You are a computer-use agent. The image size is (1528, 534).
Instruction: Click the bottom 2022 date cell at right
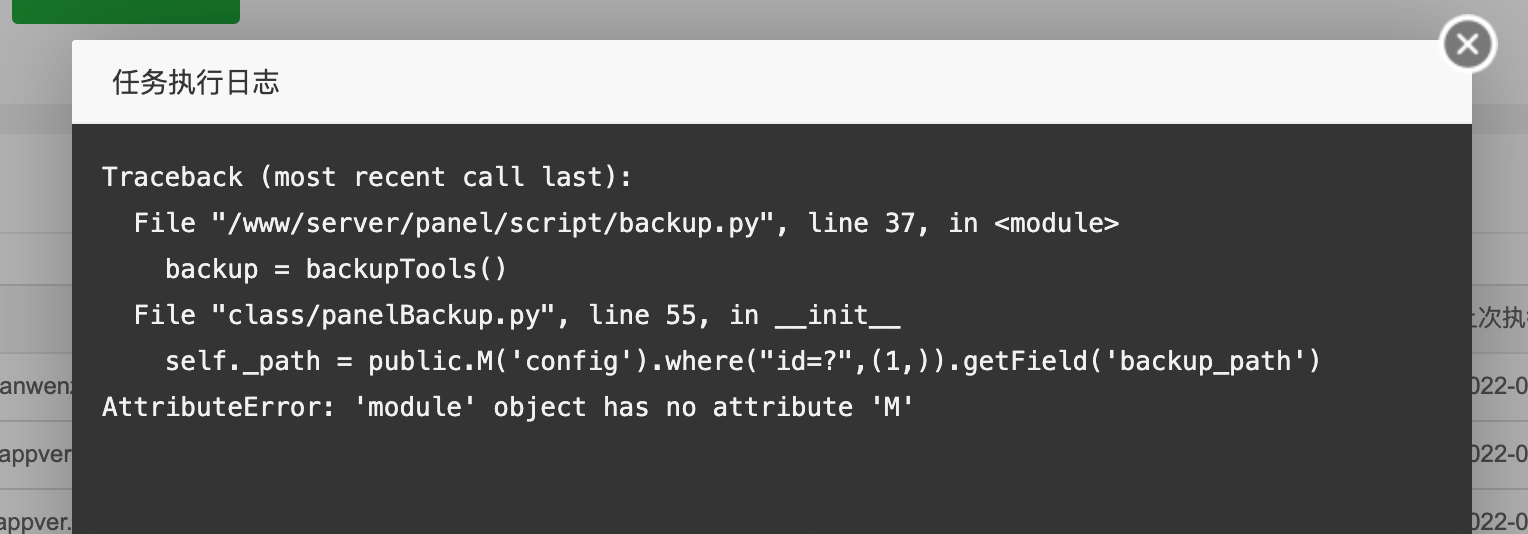(1500, 522)
